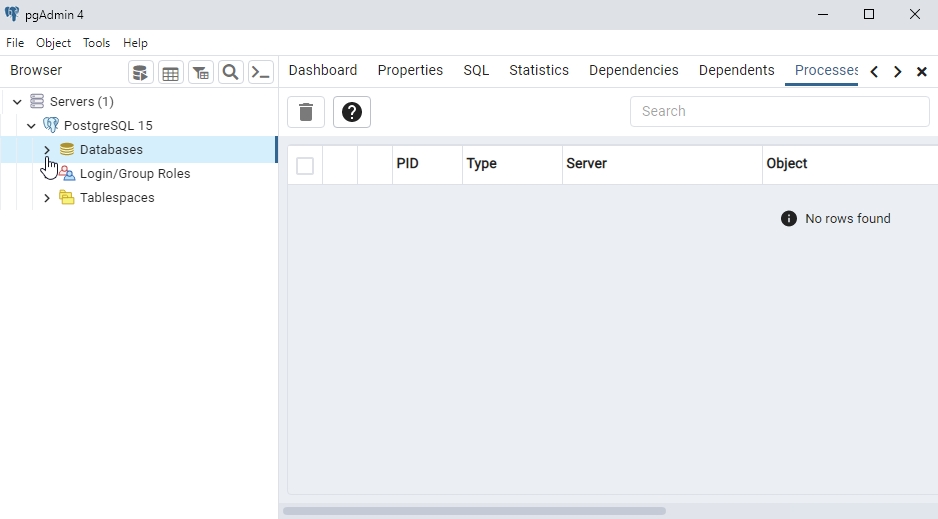Expand the Tablespaces tree node
Viewport: 938px width, 519px height.
pos(47,198)
